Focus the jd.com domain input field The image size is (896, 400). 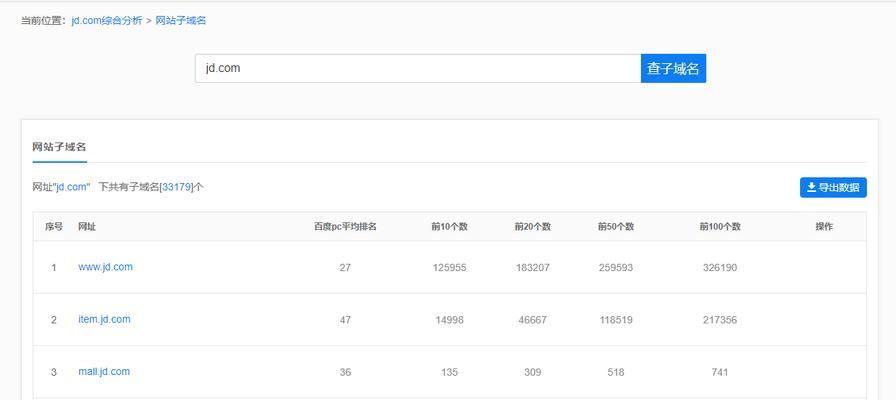pyautogui.click(x=418, y=69)
